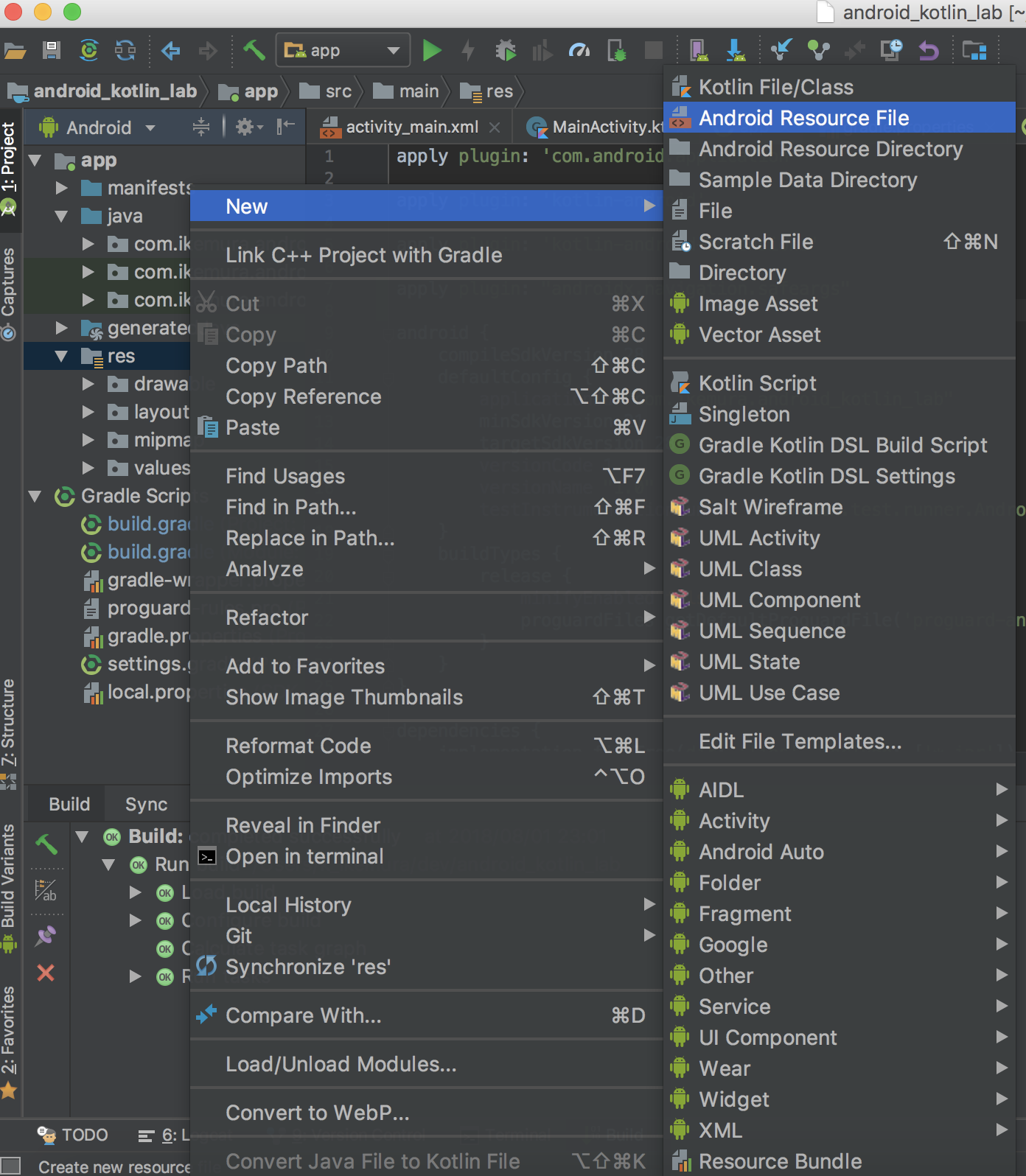The height and width of the screenshot is (1176, 1026).
Task: Collapse the res folder
Action: 61,356
